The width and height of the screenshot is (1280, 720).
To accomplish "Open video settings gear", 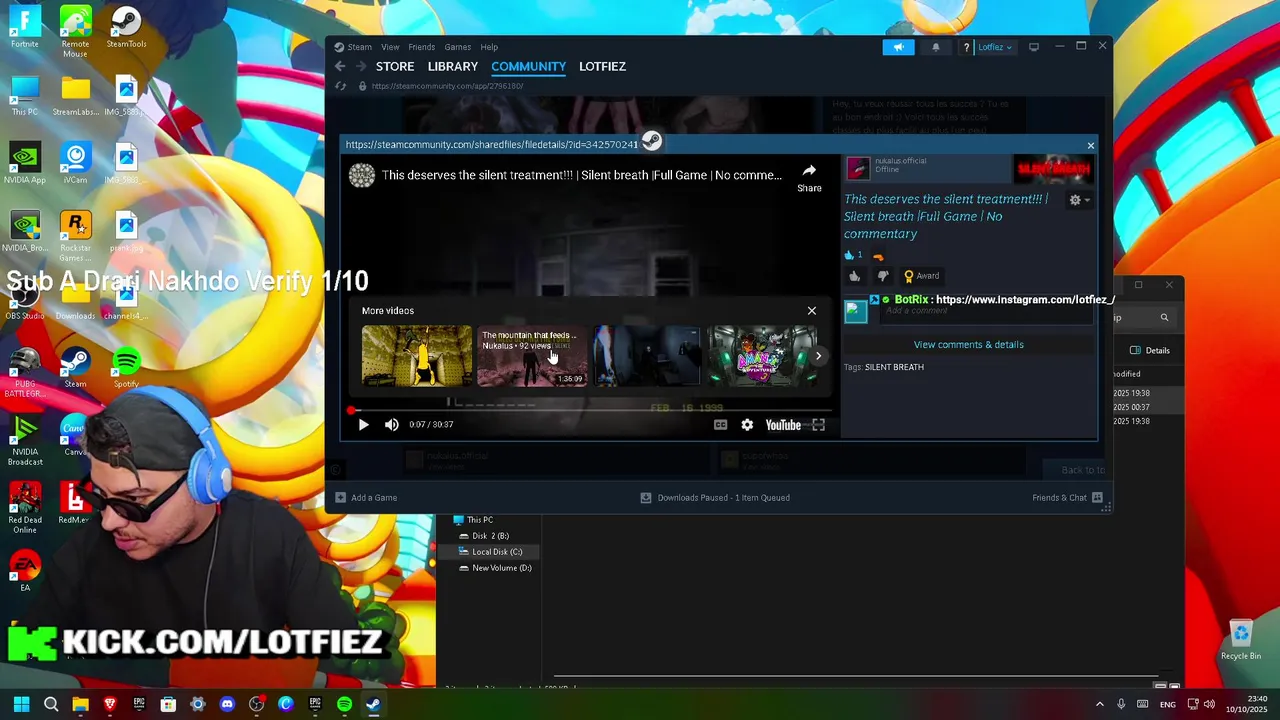I will (x=747, y=425).
